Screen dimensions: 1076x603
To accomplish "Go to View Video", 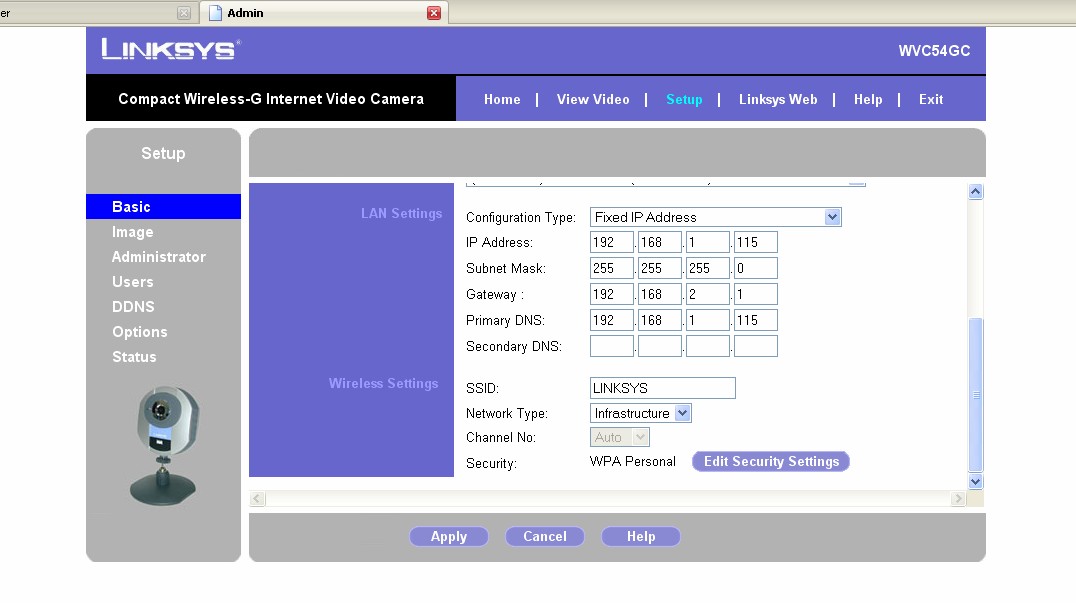I will [593, 99].
